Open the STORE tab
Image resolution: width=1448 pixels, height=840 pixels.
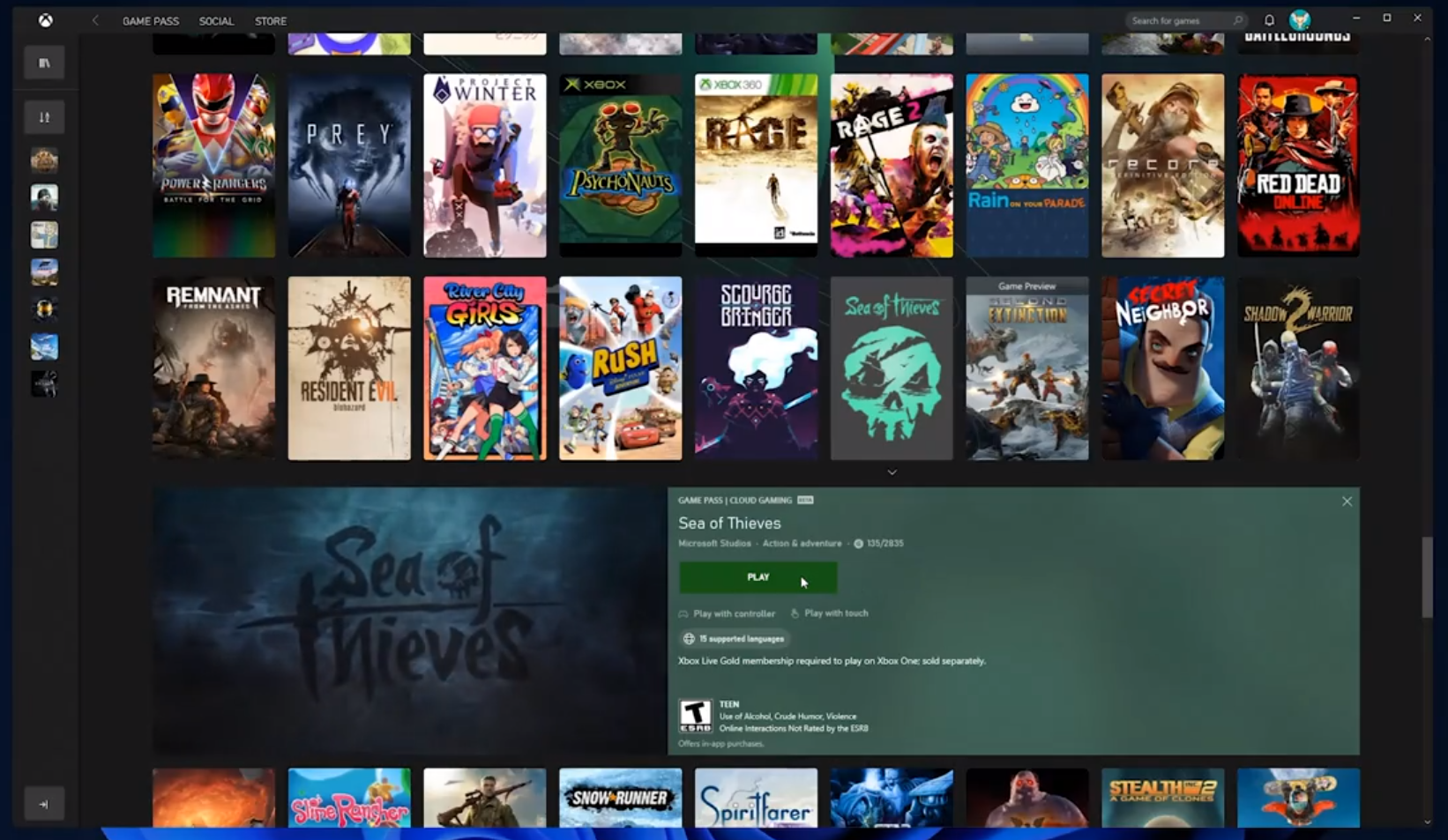(271, 21)
